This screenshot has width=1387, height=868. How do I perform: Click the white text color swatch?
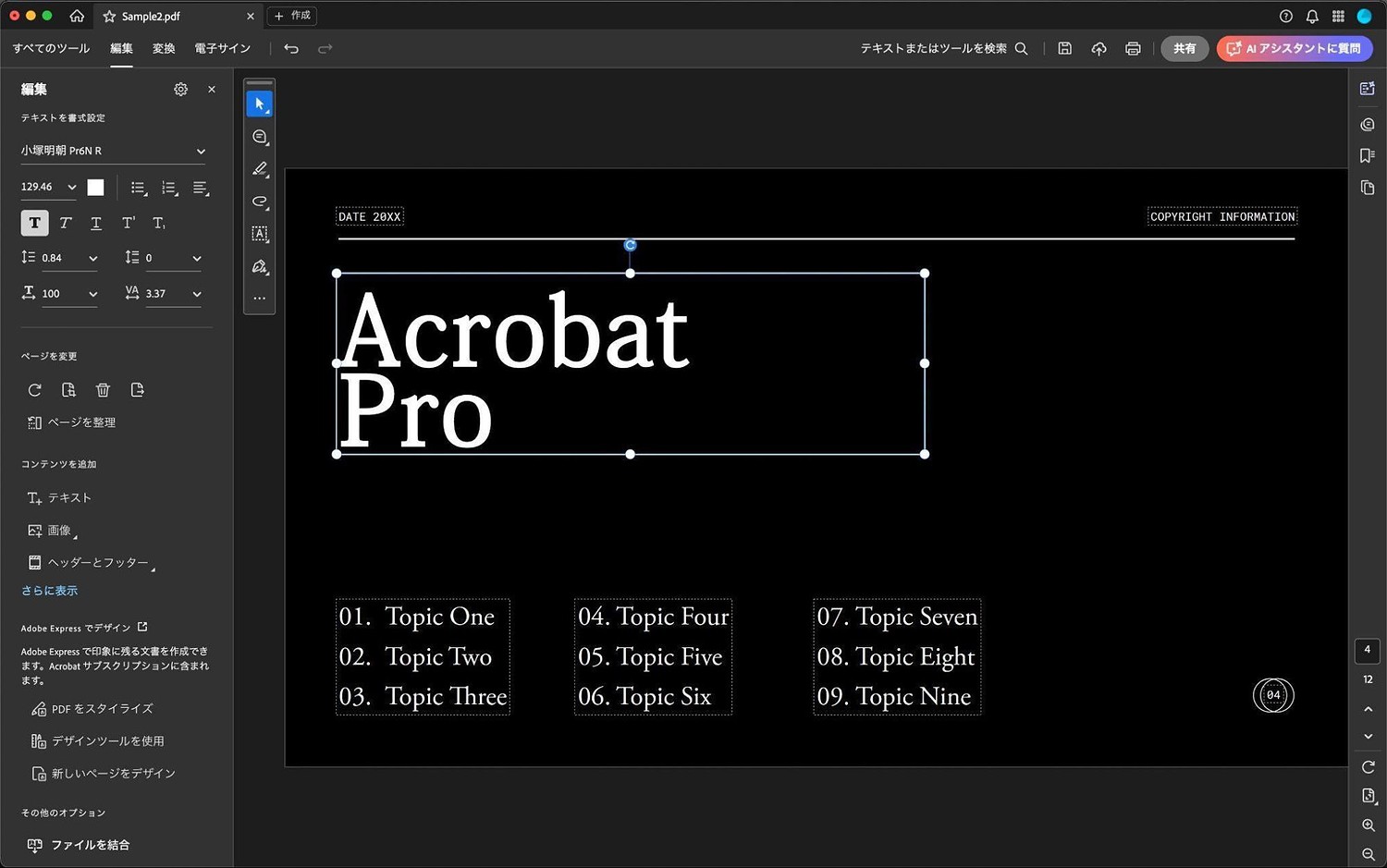coord(95,188)
